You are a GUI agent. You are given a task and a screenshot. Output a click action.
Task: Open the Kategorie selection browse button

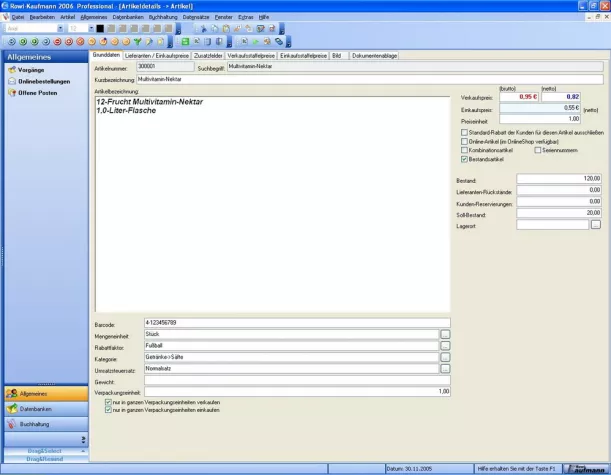pos(446,358)
